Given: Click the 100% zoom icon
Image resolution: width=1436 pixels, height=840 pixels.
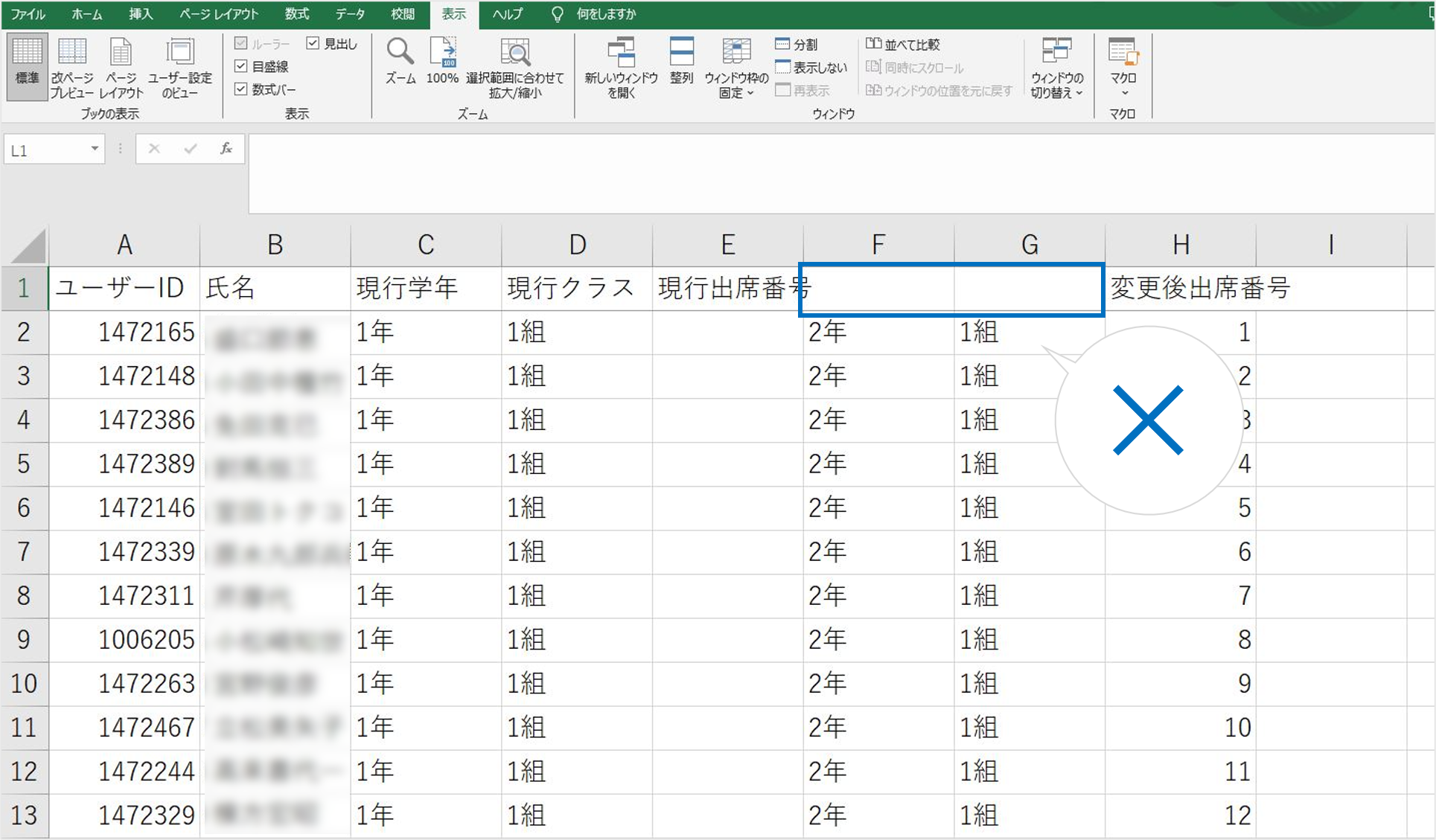Looking at the screenshot, I should pyautogui.click(x=442, y=54).
